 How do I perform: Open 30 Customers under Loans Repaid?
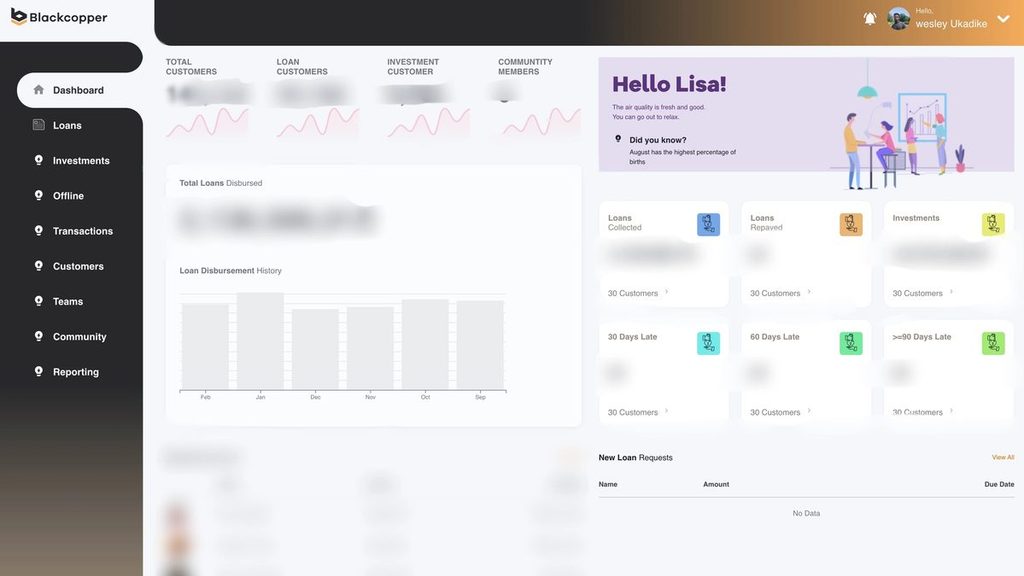(775, 293)
